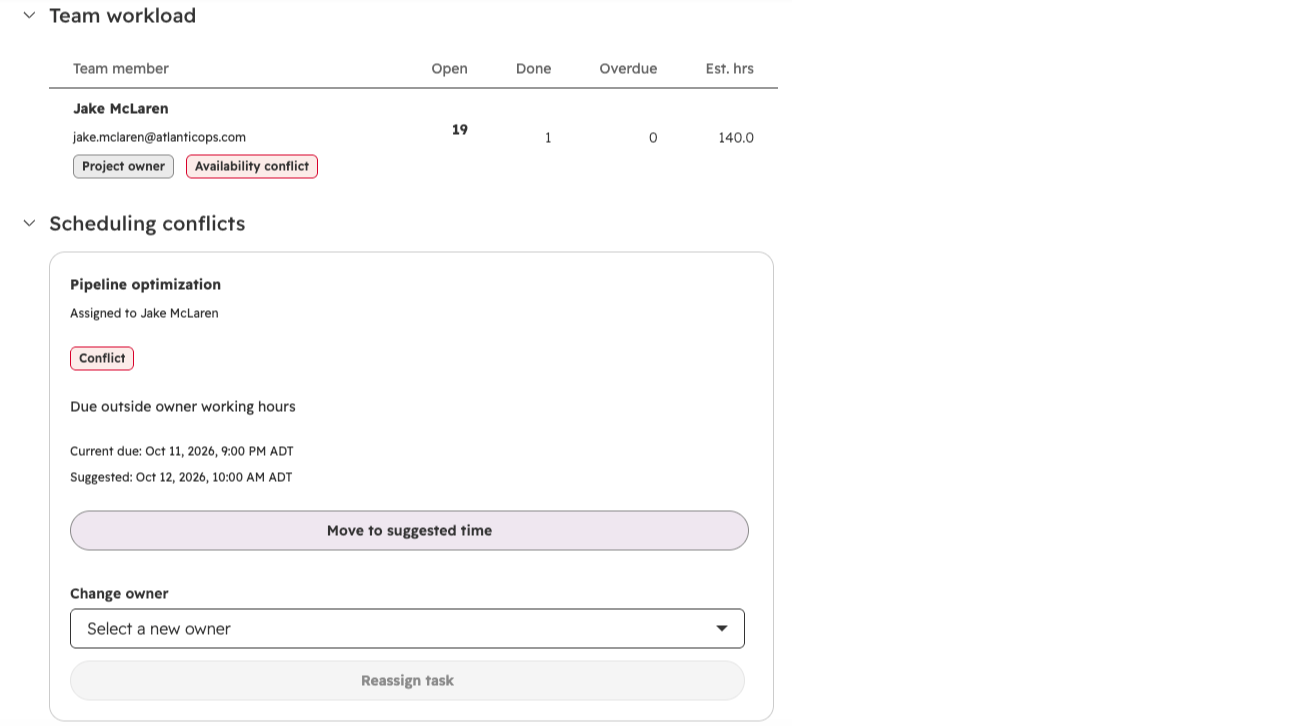
Task: Click the Pipeline optimization task title
Action: click(145, 284)
